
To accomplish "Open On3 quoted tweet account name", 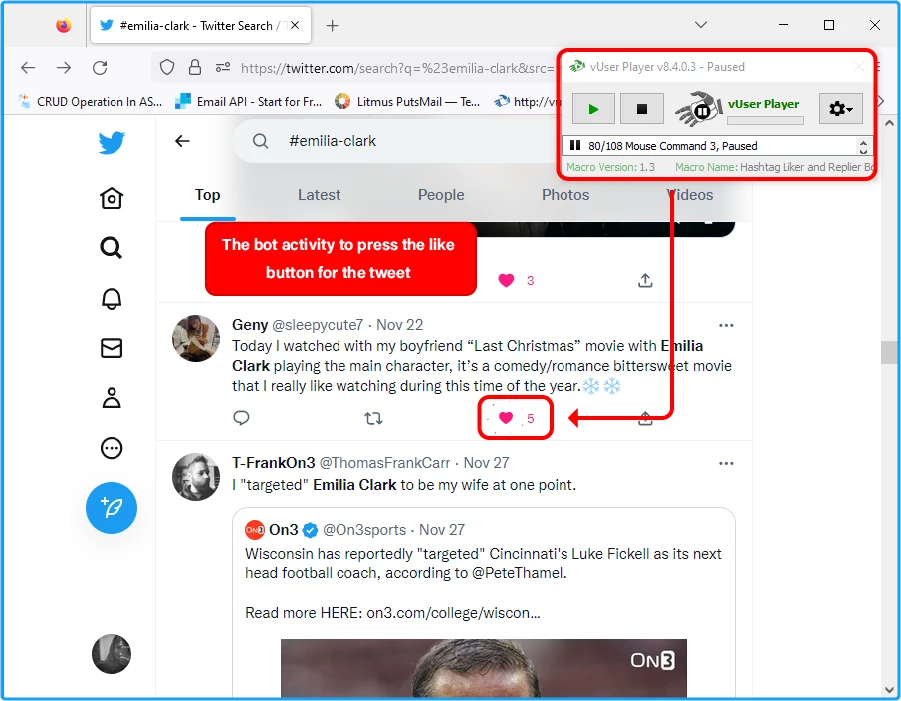I will pyautogui.click(x=283, y=530).
